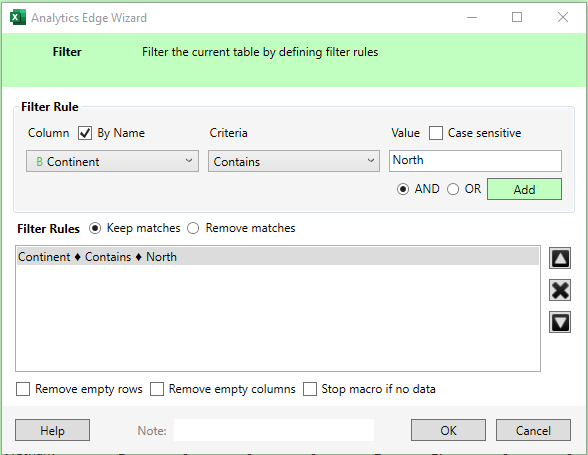Click the green Add button
588x455 pixels.
coord(524,189)
